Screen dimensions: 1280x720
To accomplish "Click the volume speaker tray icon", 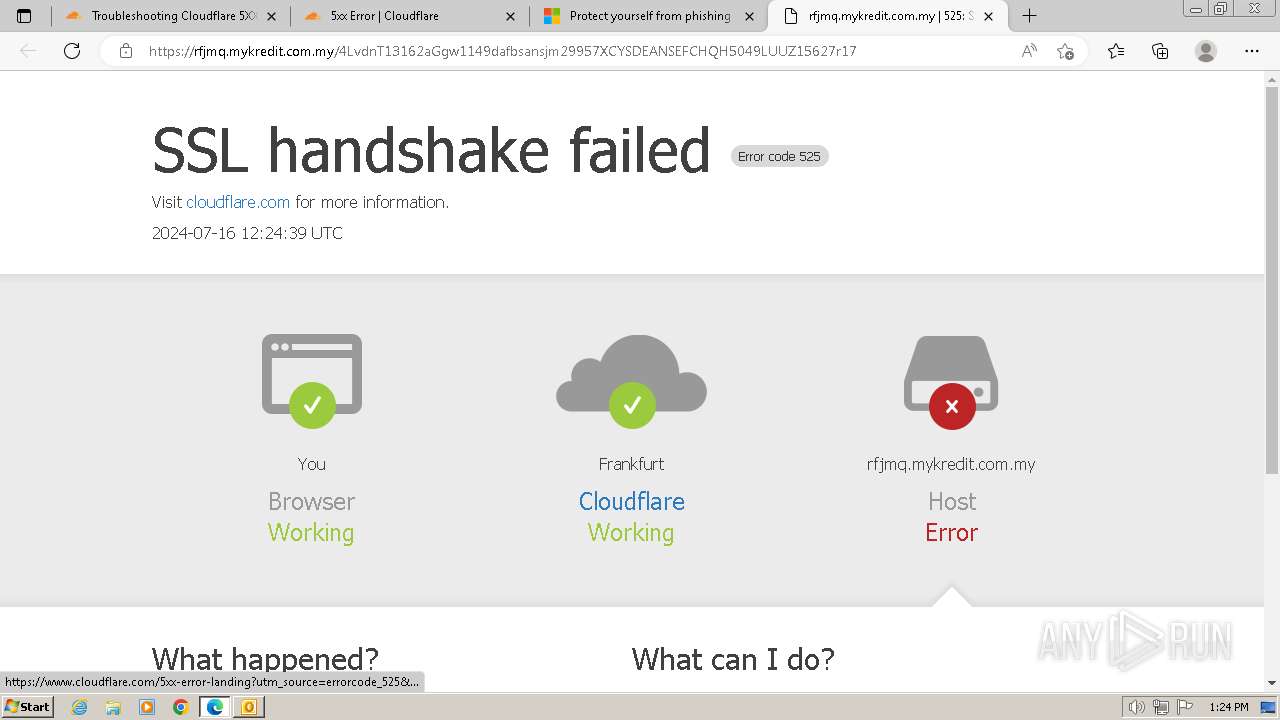I will click(1137, 707).
